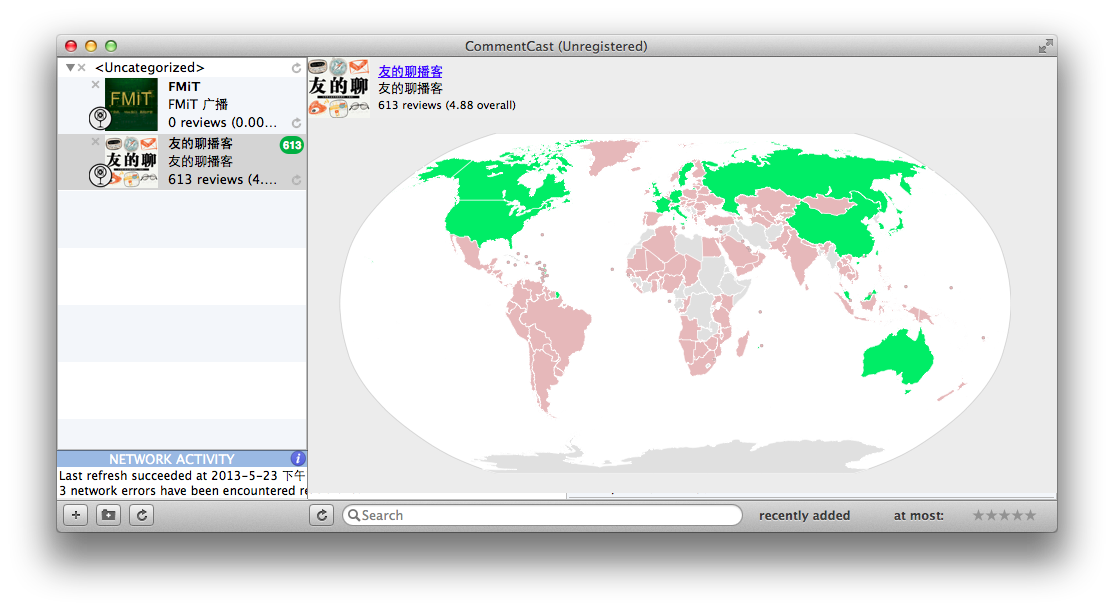The image size is (1114, 611).
Task: Click the '0 reviews (0.00…' text
Action: pos(222,122)
